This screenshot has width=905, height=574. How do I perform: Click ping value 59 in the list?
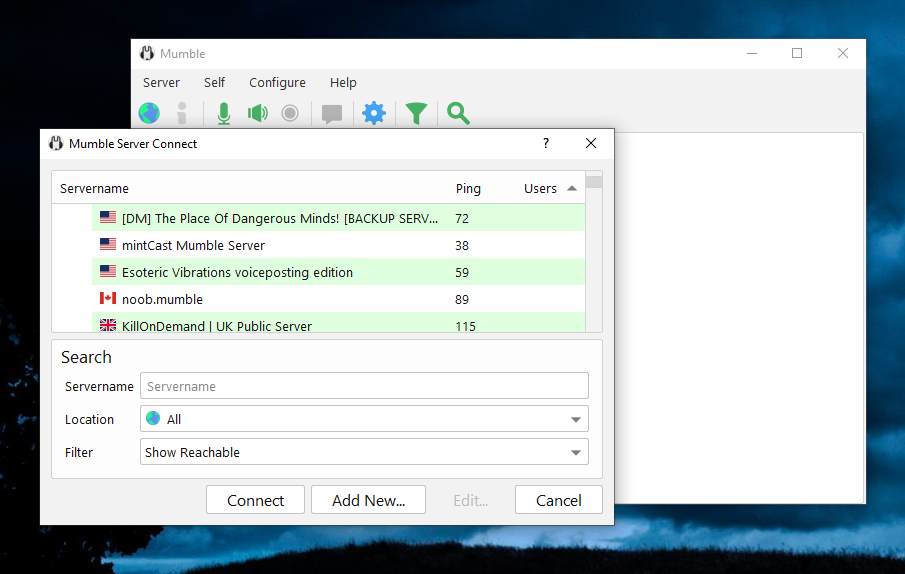coord(462,273)
